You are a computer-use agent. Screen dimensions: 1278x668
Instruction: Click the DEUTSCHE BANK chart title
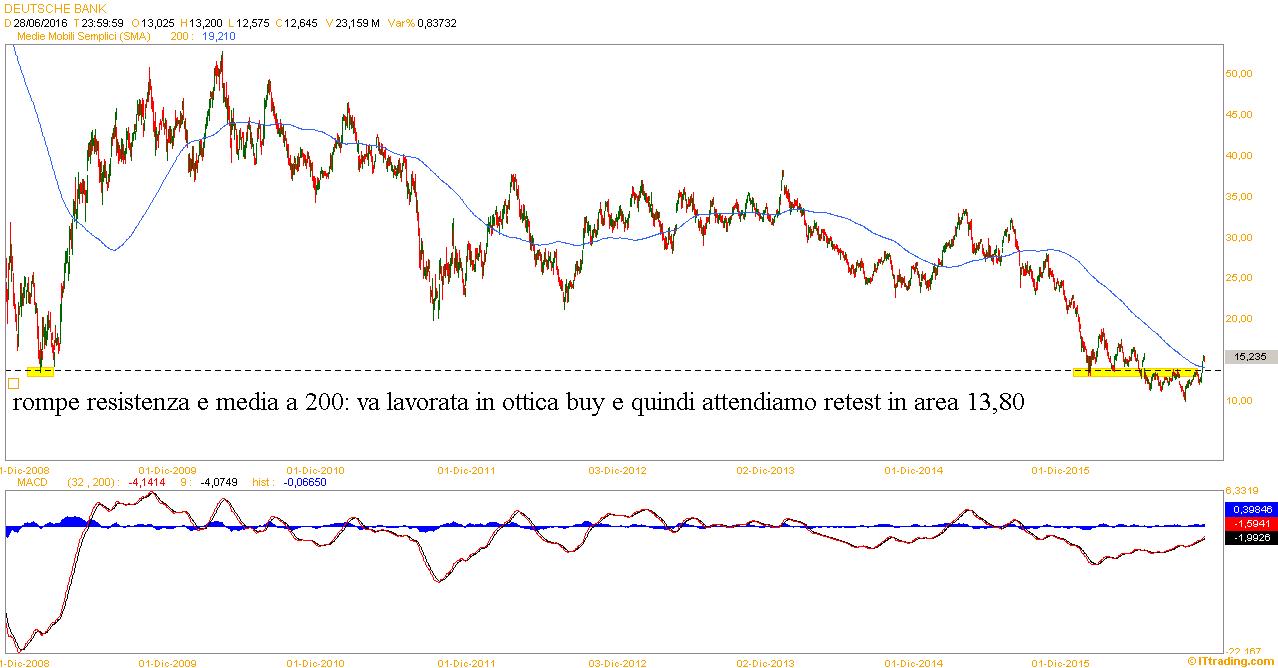pyautogui.click(x=55, y=8)
